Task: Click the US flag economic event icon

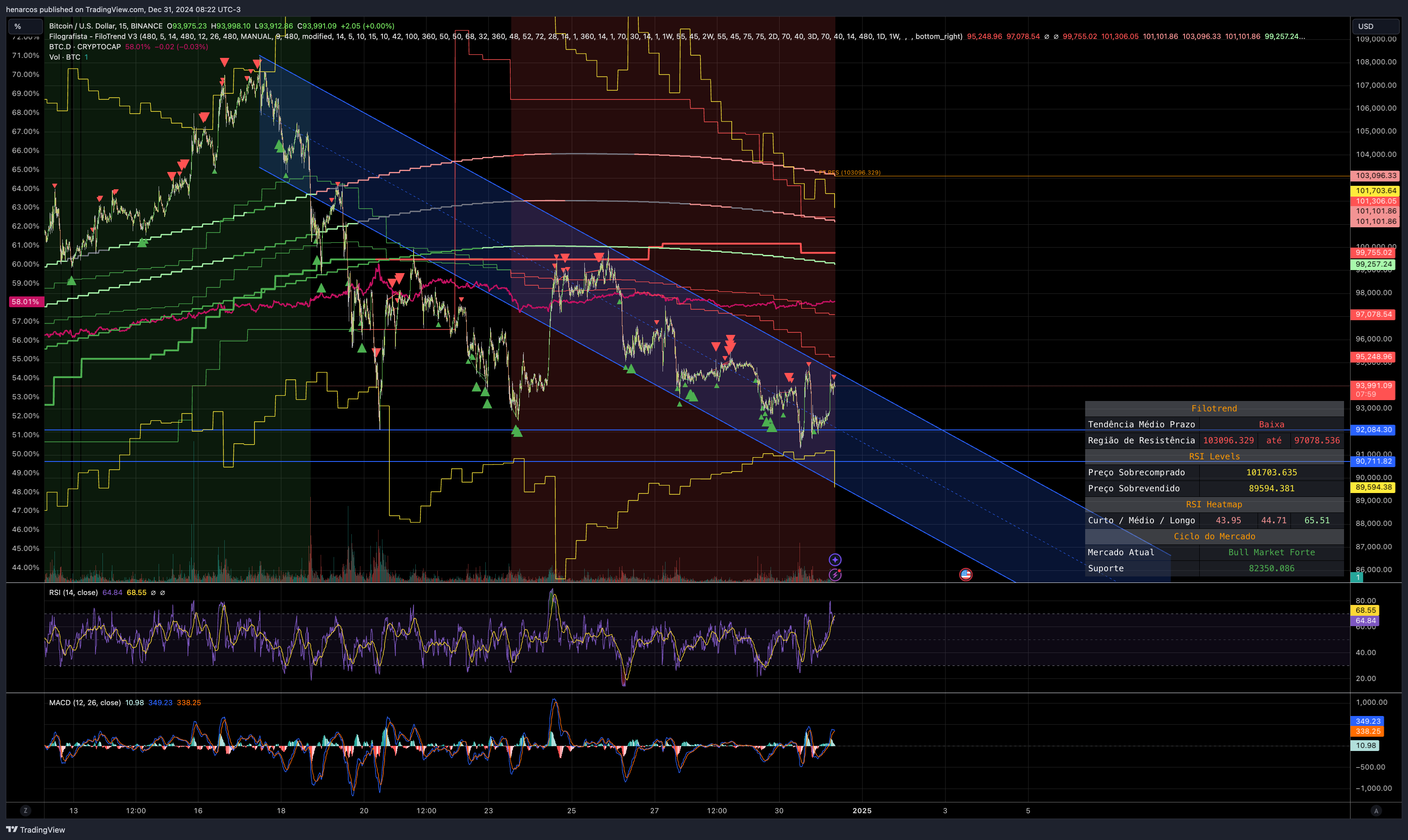Action: (965, 575)
